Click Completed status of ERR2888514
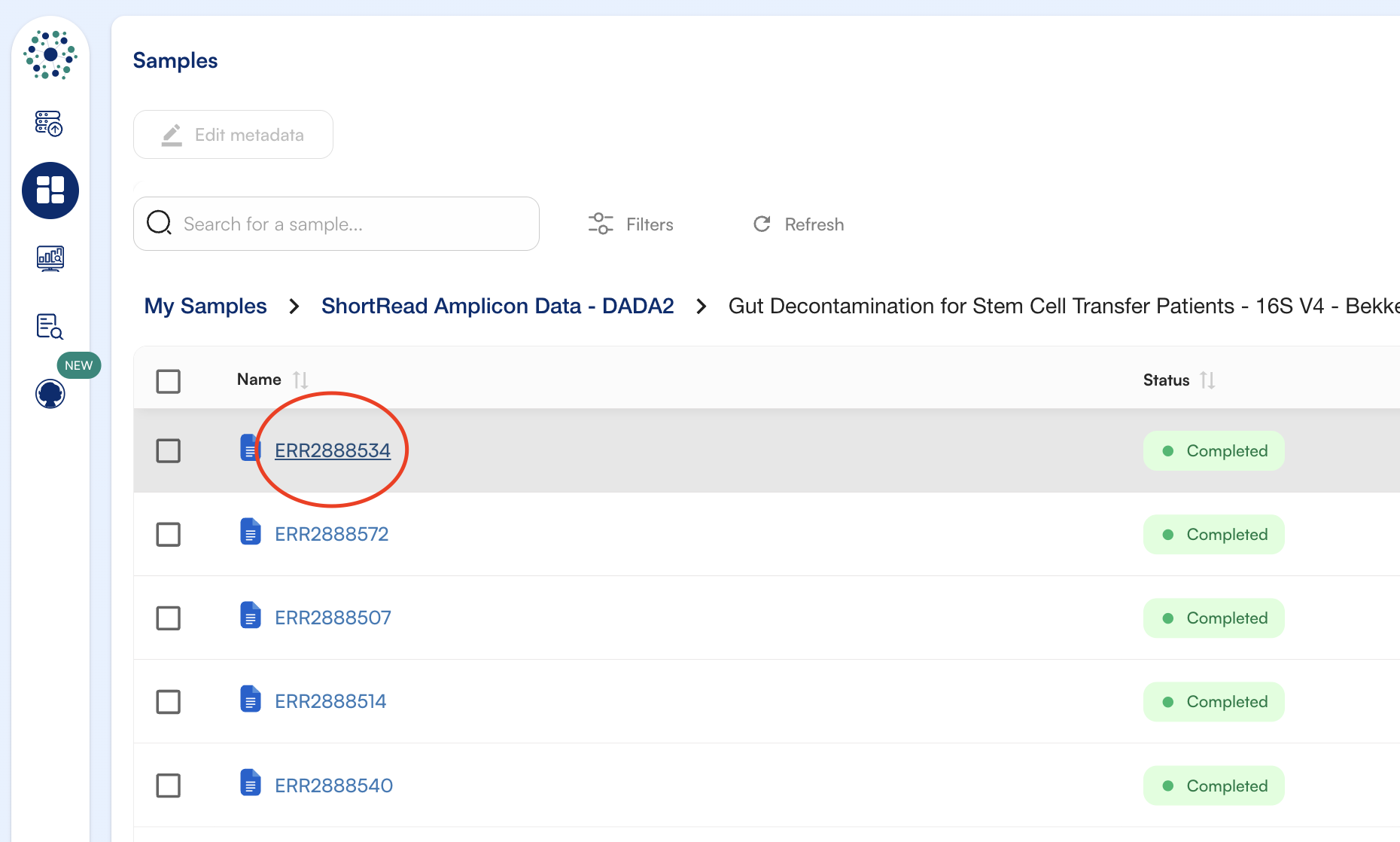The width and height of the screenshot is (1400, 842). (1214, 702)
